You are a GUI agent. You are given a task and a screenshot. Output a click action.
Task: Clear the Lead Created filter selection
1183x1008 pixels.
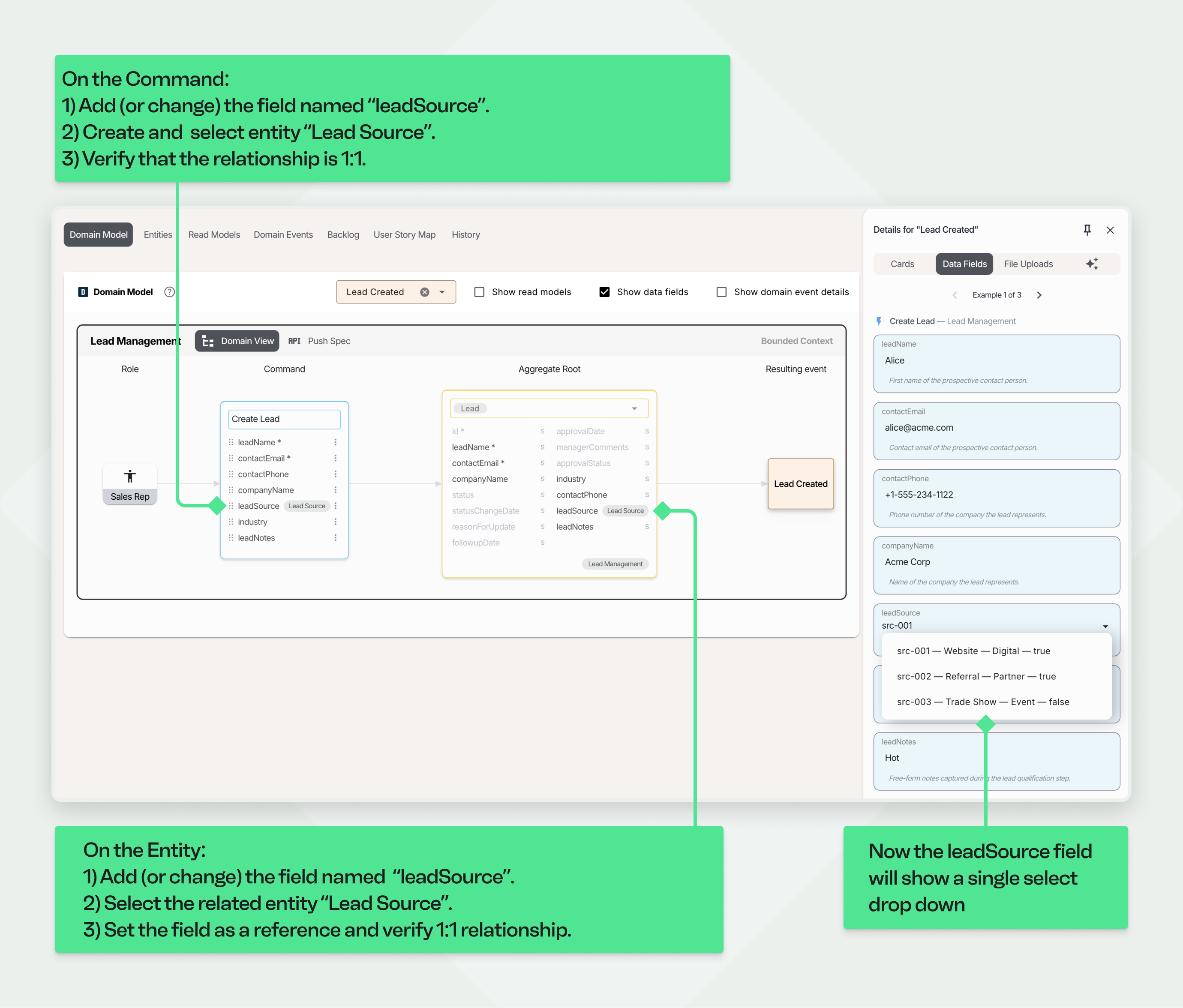coord(424,292)
